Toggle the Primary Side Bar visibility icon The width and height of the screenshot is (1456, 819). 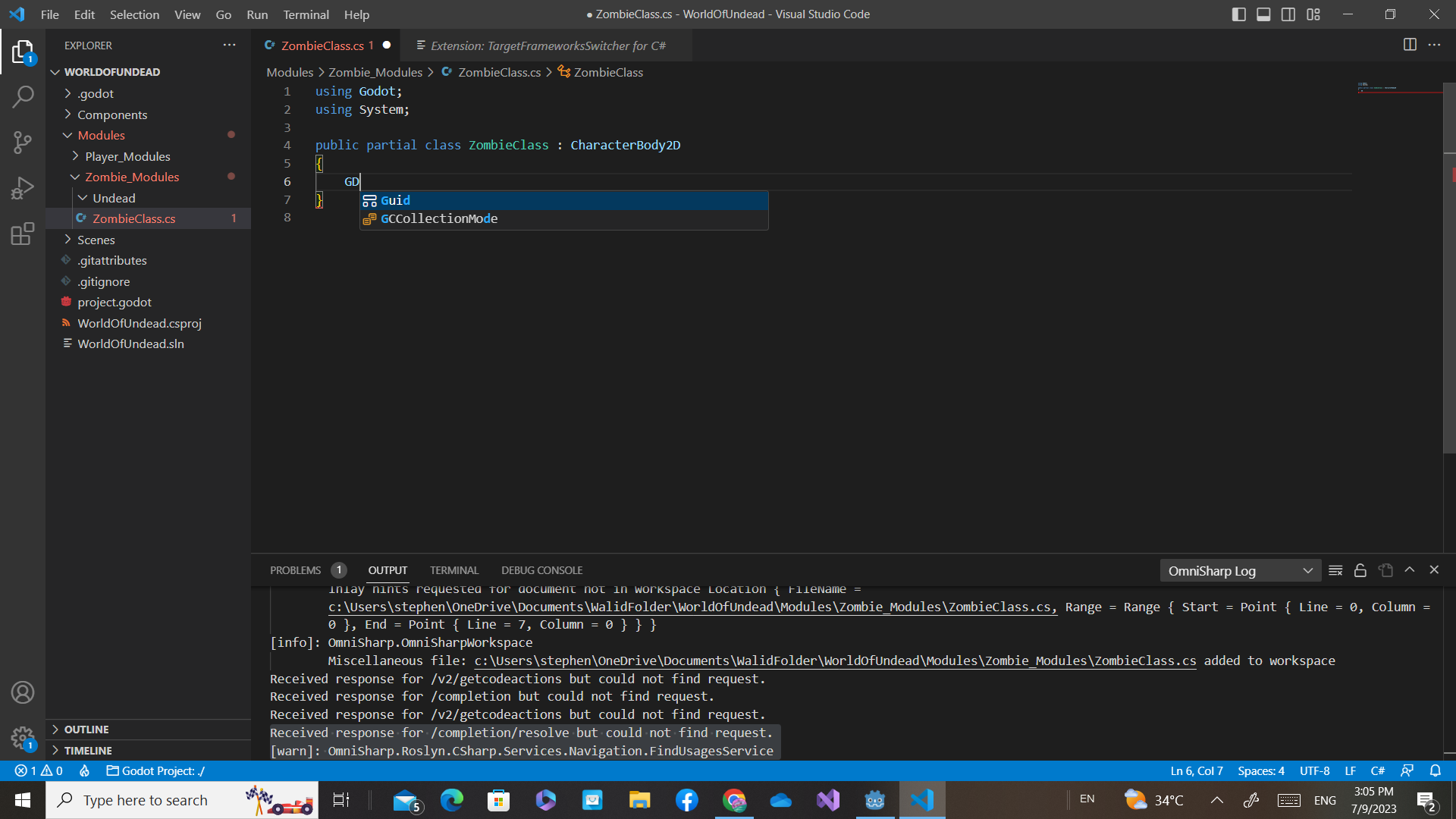(1238, 14)
